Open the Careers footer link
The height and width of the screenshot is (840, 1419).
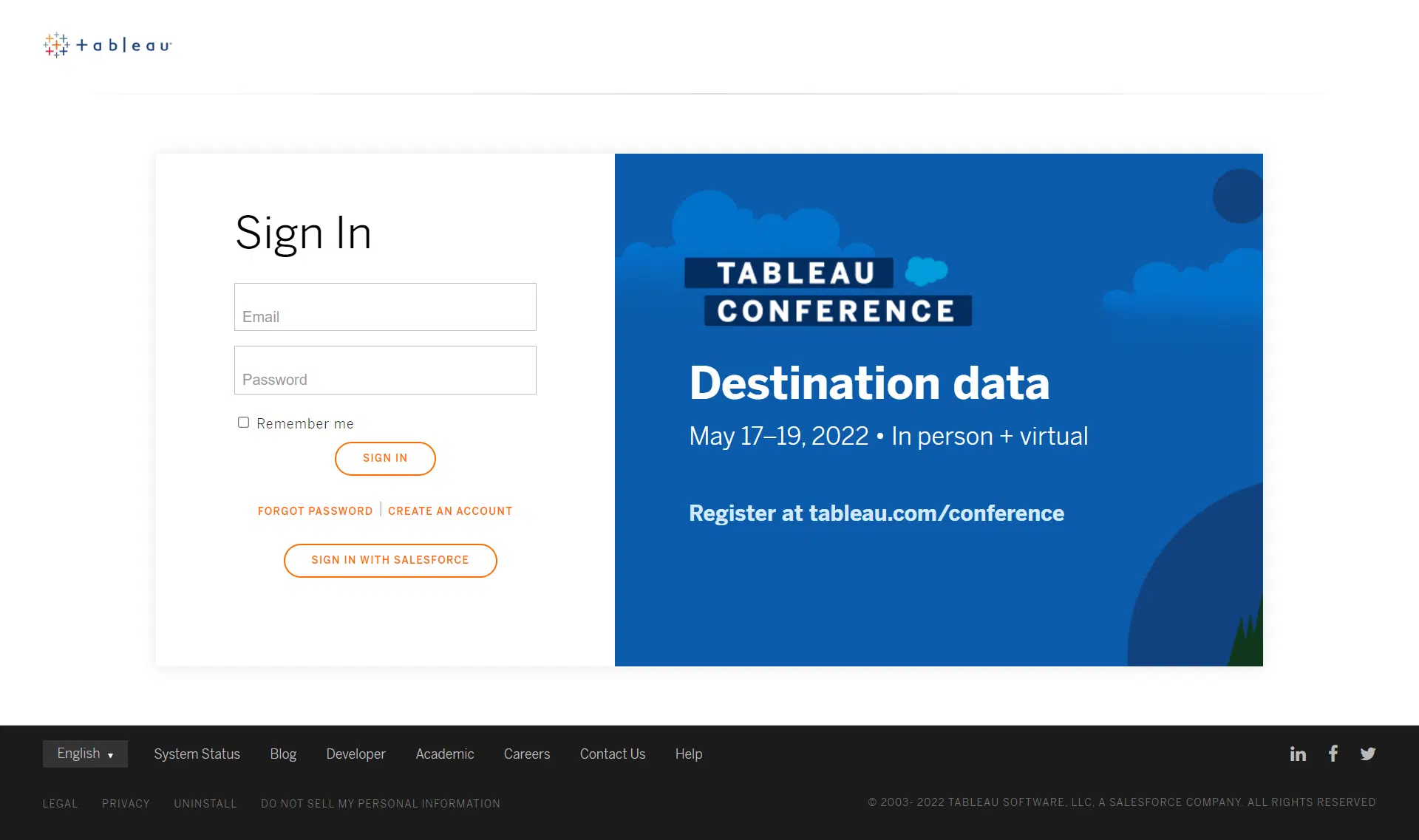pos(527,754)
